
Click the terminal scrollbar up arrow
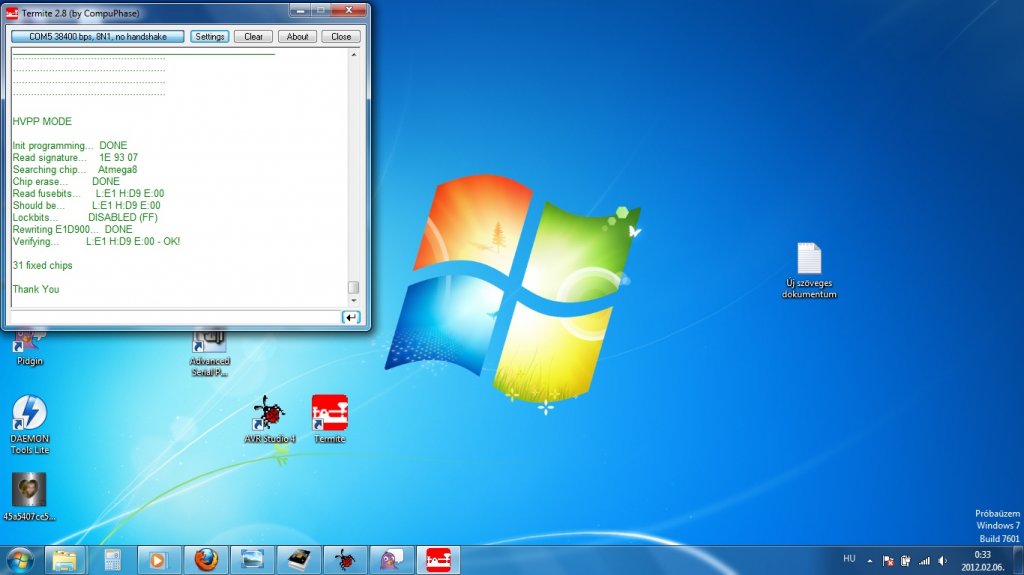354,55
